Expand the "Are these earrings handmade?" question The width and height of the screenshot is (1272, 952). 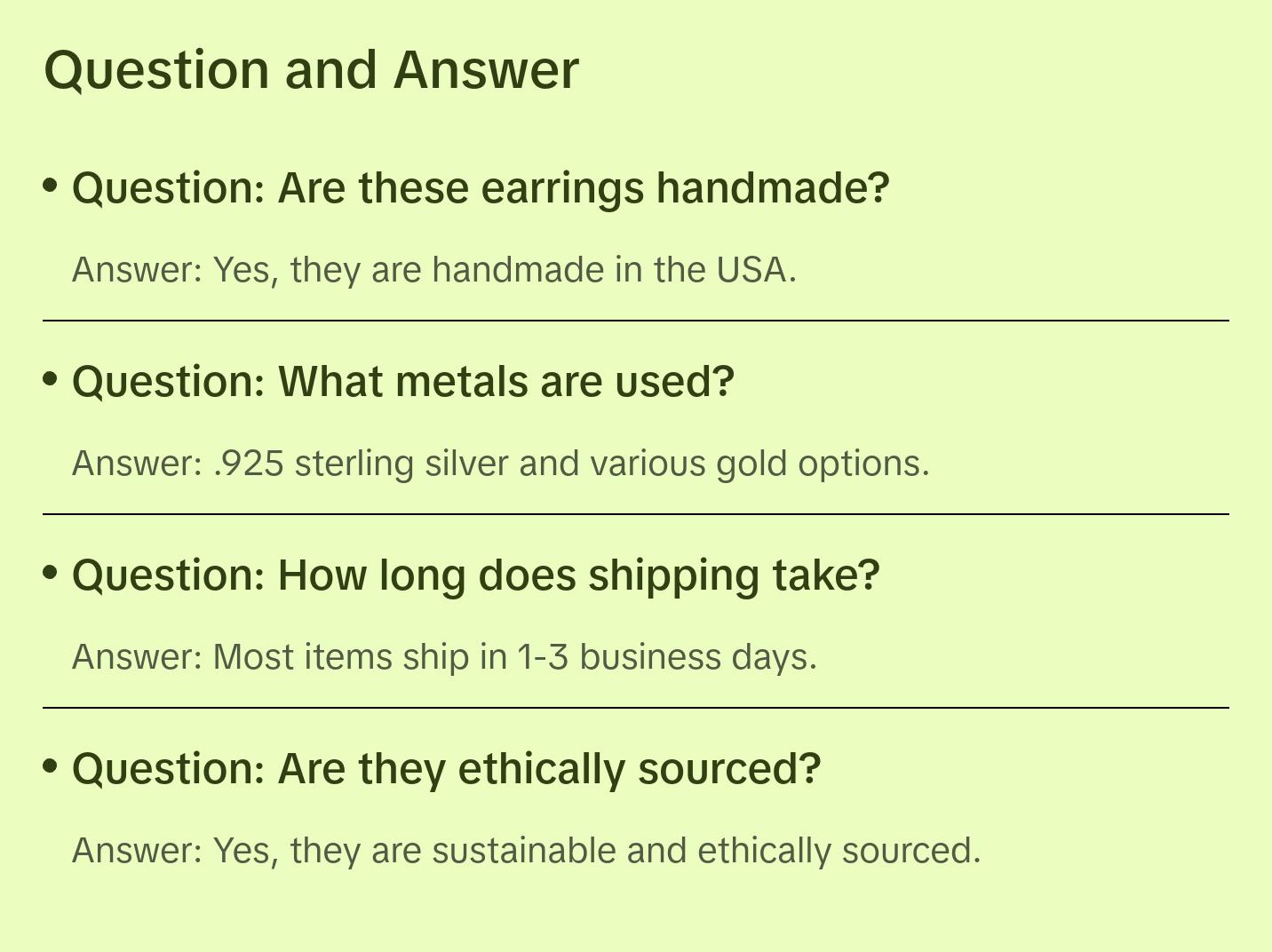[481, 188]
